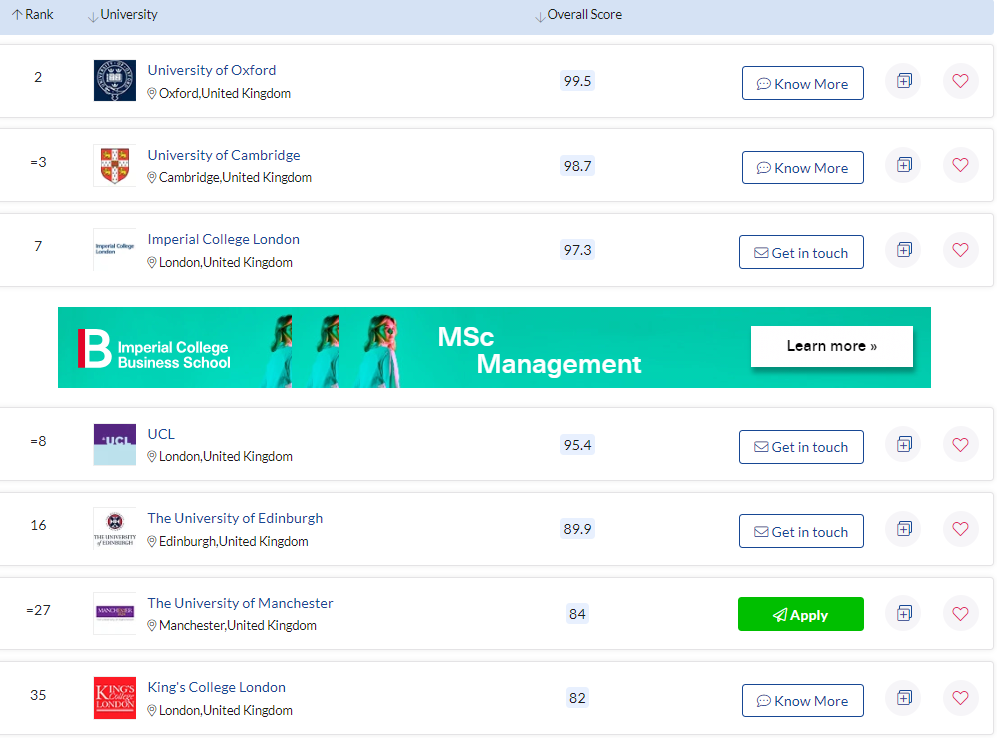
Task: Click Know More for University of Oxford
Action: click(x=802, y=83)
